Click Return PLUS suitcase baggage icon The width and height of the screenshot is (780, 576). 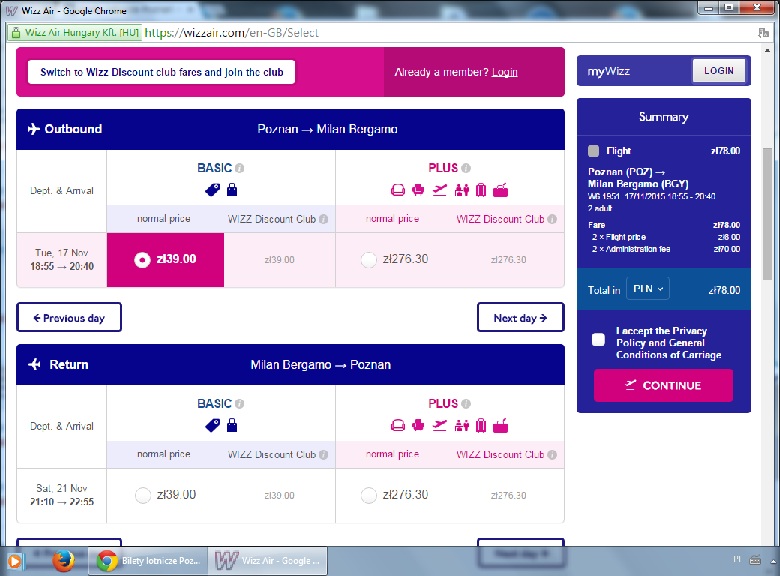[x=481, y=426]
